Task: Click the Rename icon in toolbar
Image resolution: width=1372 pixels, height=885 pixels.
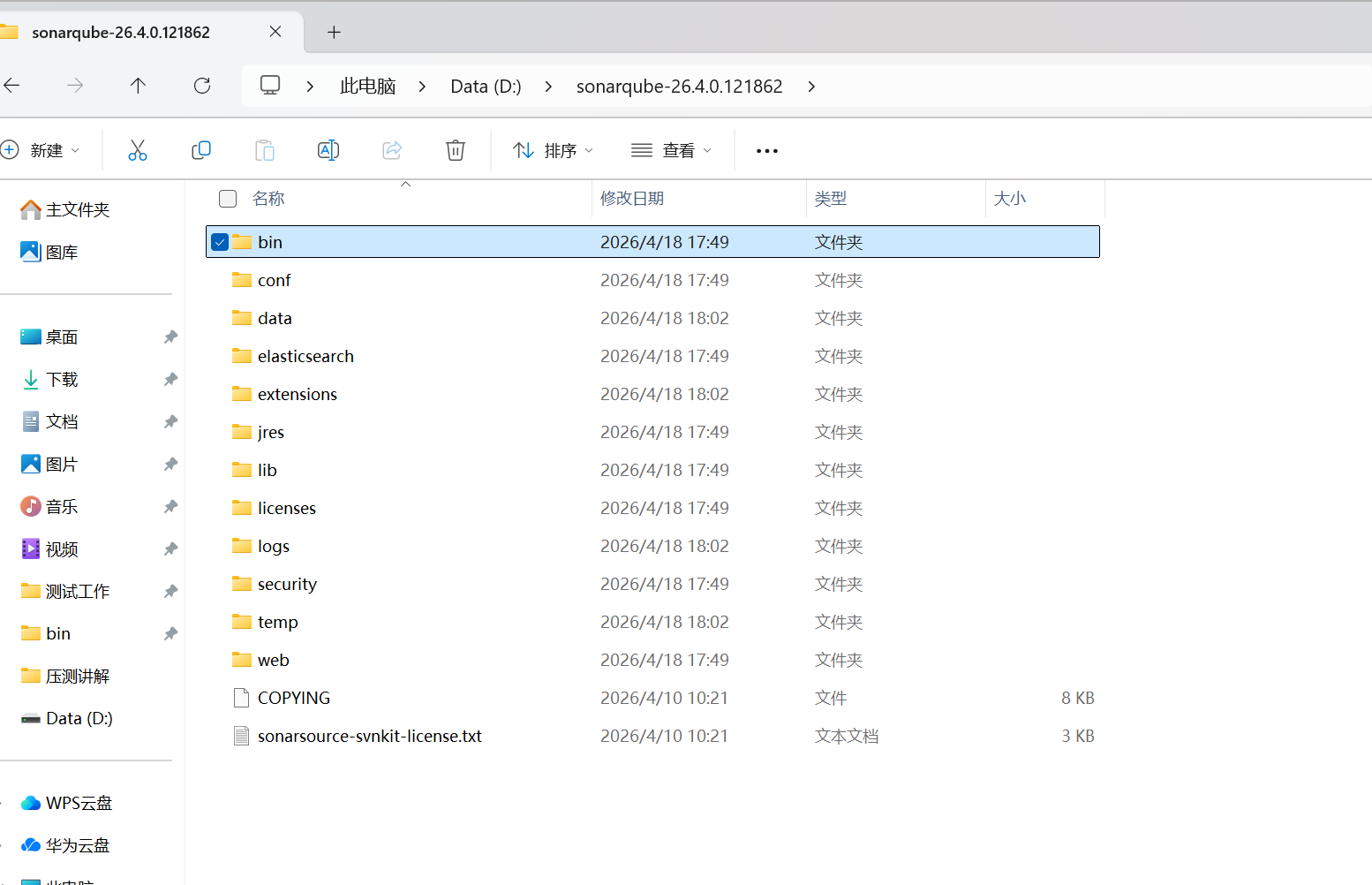Action: pos(328,150)
